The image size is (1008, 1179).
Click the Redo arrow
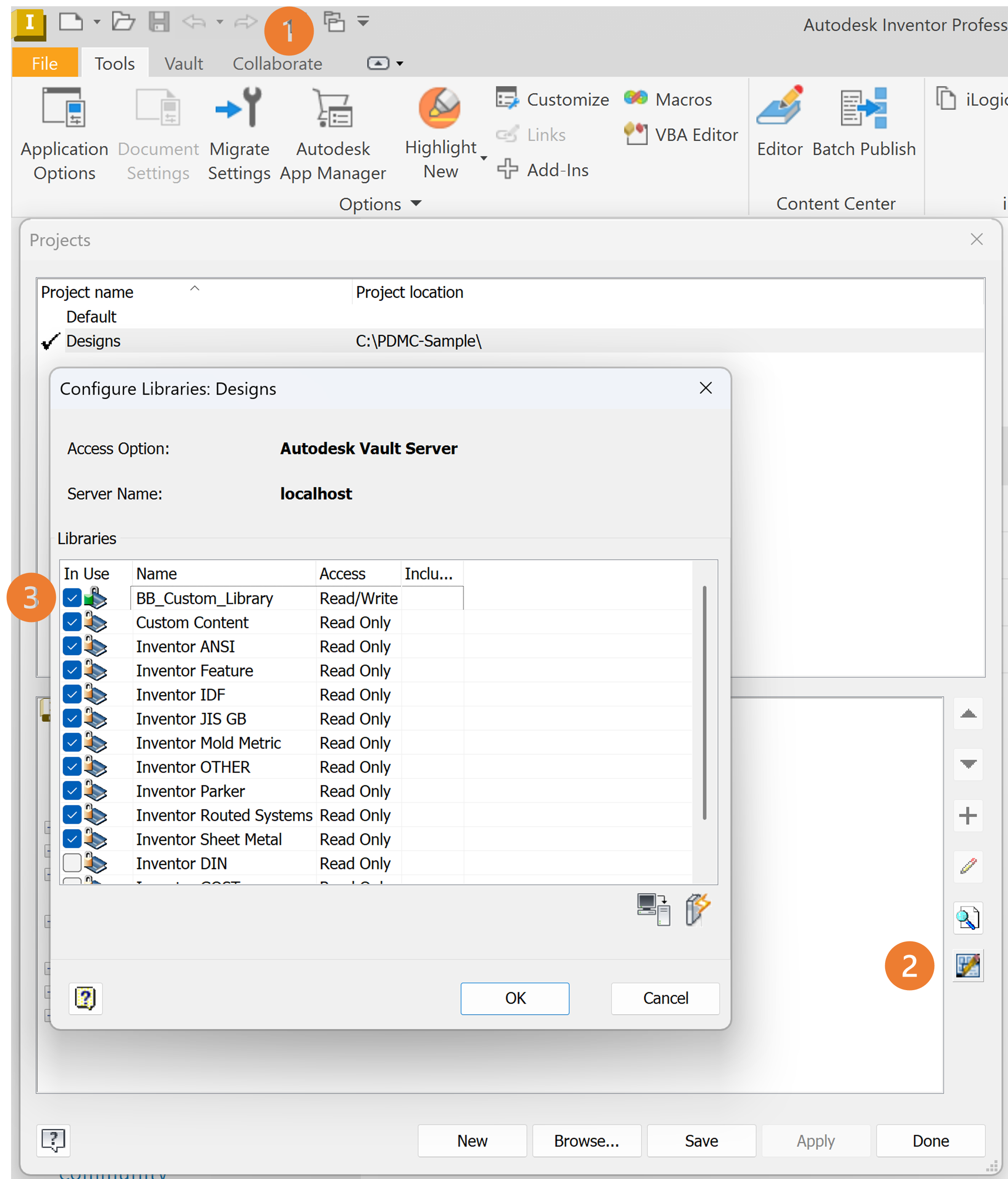click(x=246, y=22)
